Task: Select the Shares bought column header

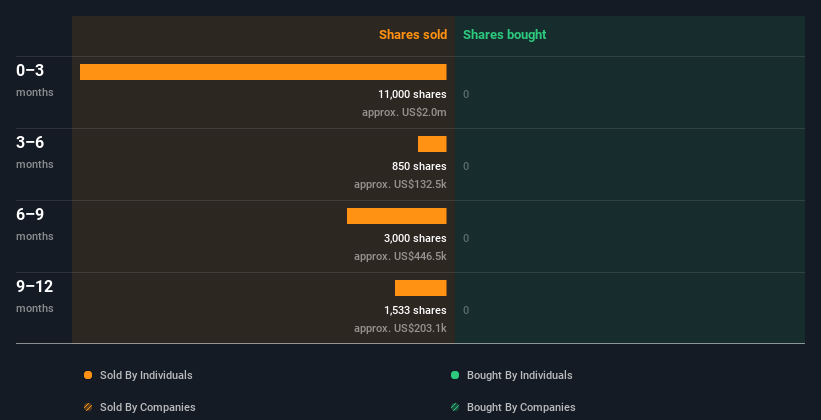Action: (505, 35)
